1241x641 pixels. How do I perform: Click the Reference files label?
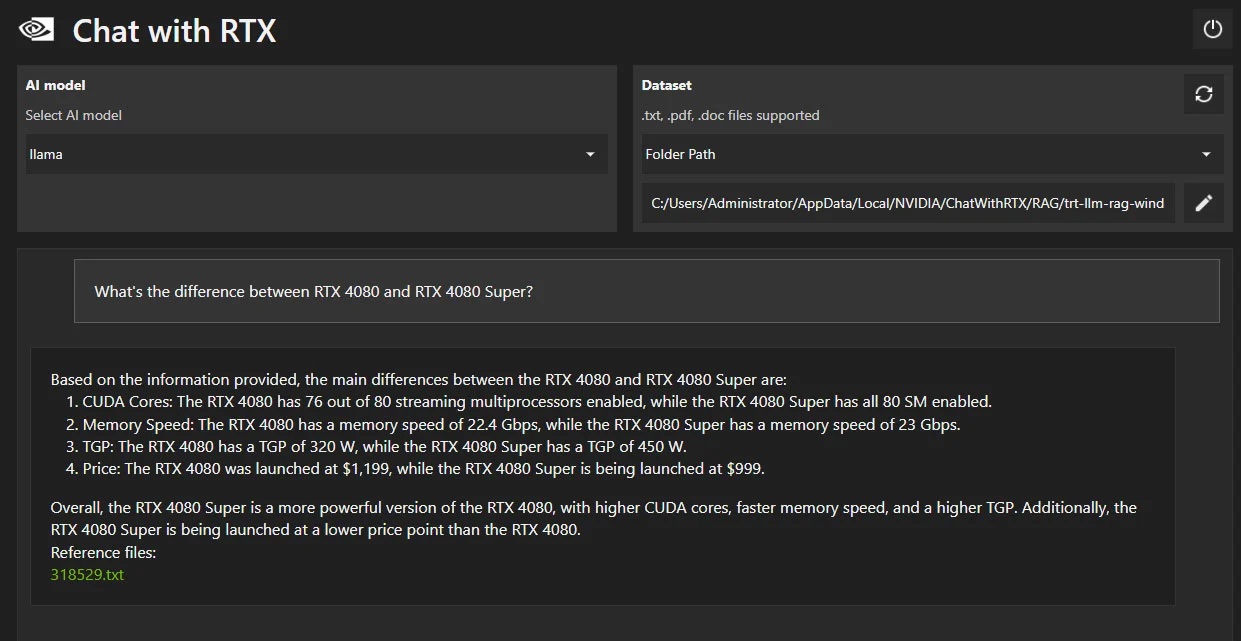[x=103, y=552]
